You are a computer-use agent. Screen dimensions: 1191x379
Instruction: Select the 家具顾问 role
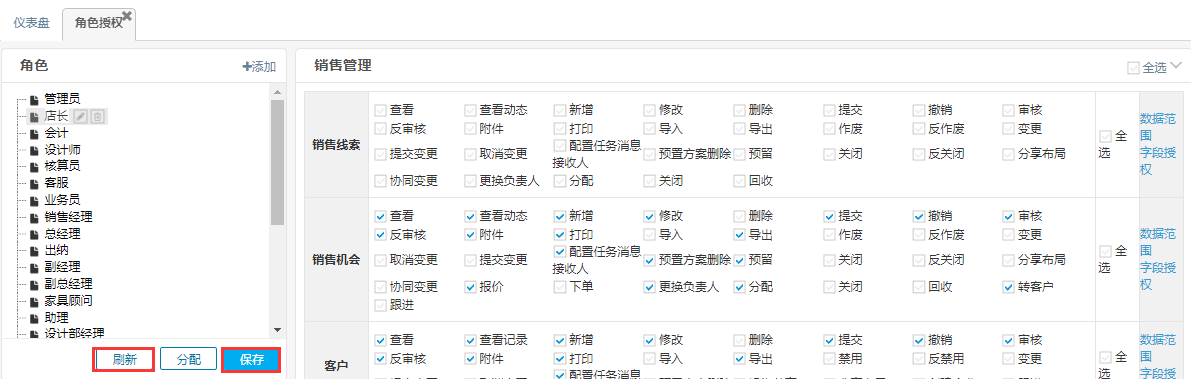(x=68, y=301)
